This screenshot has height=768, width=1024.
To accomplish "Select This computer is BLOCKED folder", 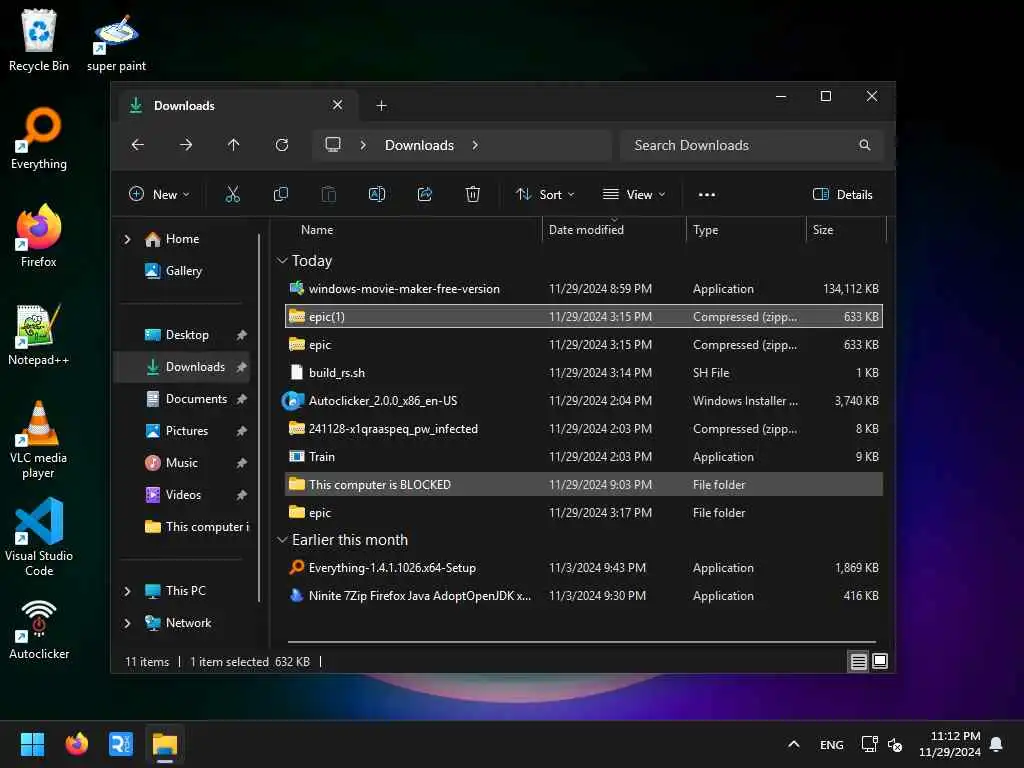I will click(584, 485).
